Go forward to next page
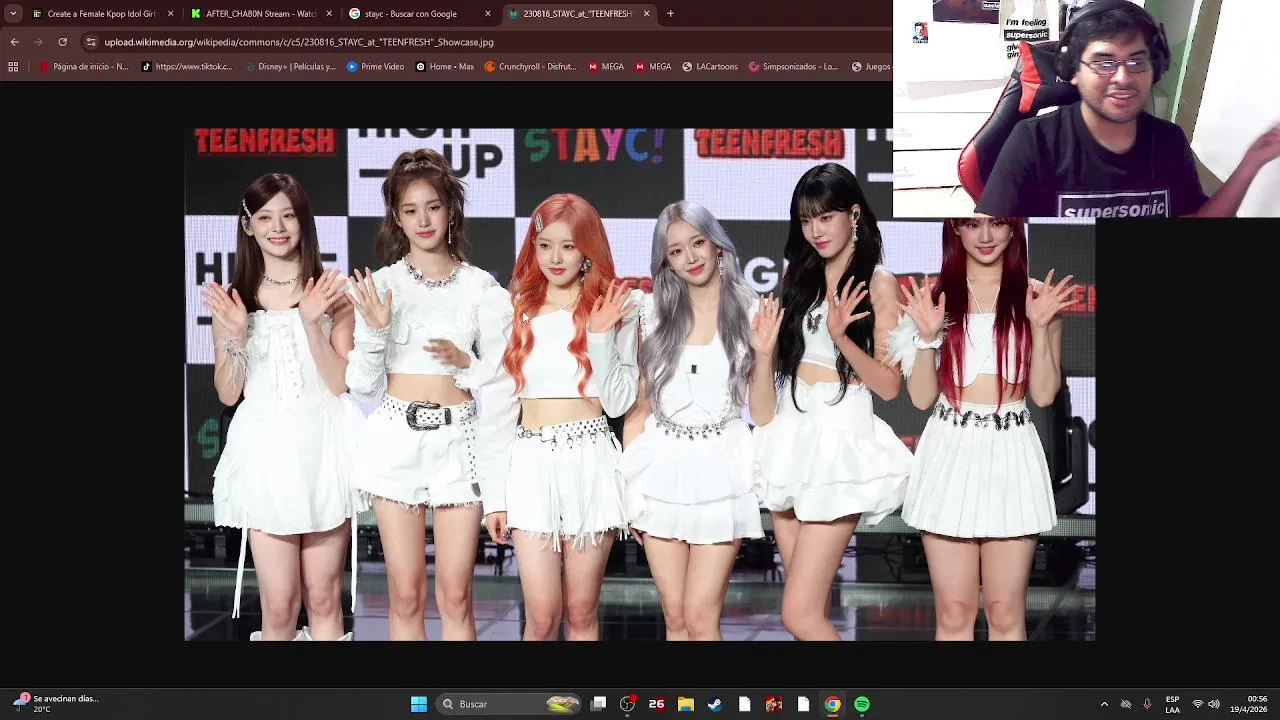 coord(38,42)
